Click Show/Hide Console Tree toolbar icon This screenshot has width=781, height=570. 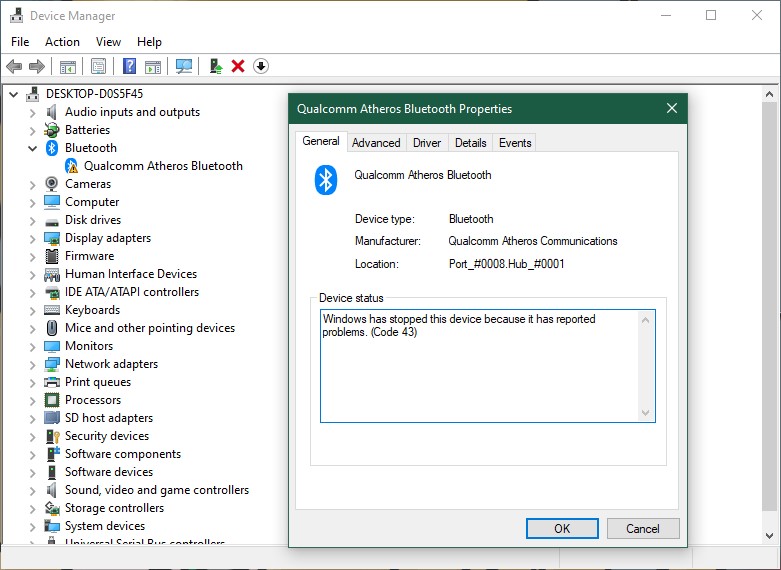coord(68,66)
